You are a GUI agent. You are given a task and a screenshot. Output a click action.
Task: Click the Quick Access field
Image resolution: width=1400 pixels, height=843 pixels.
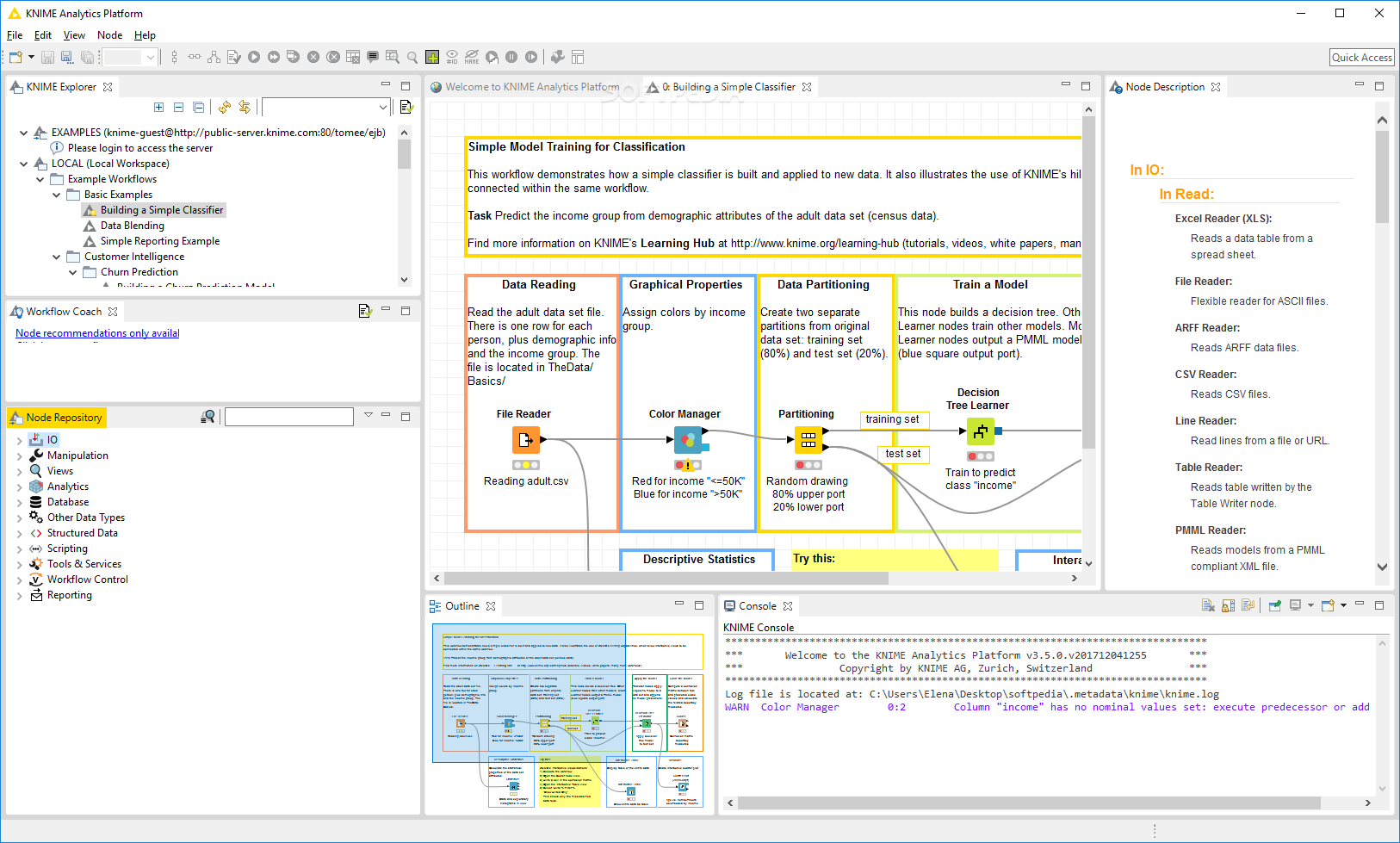click(1362, 58)
